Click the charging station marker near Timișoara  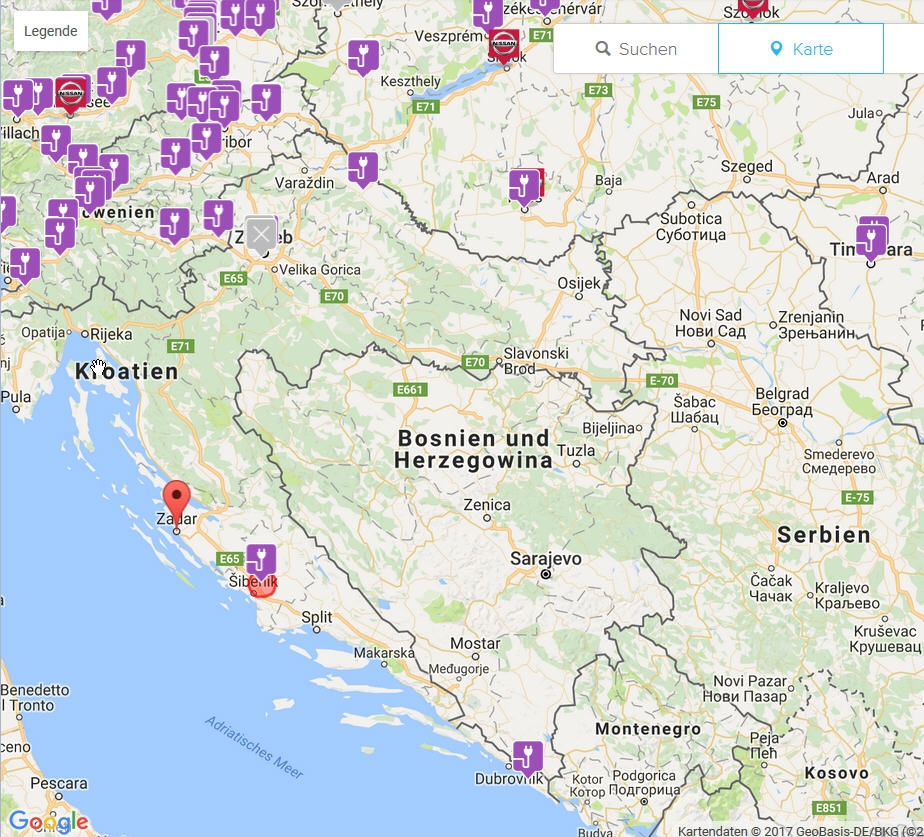(x=871, y=240)
